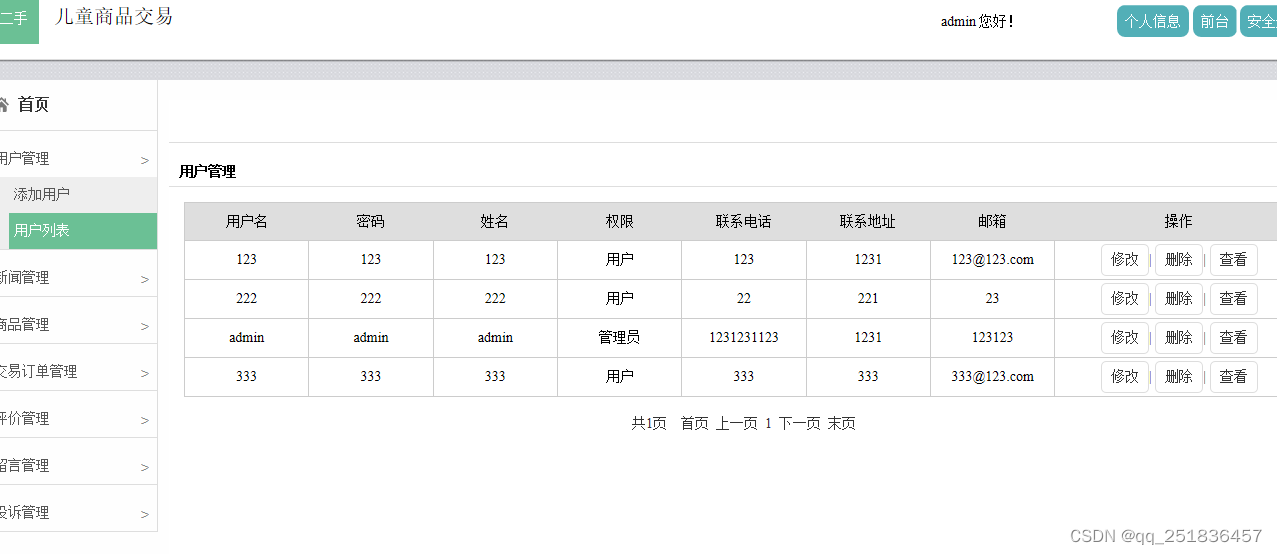Viewport: 1277px width, 554px height.
Task: Click the email cell 123123
Action: [x=992, y=338]
